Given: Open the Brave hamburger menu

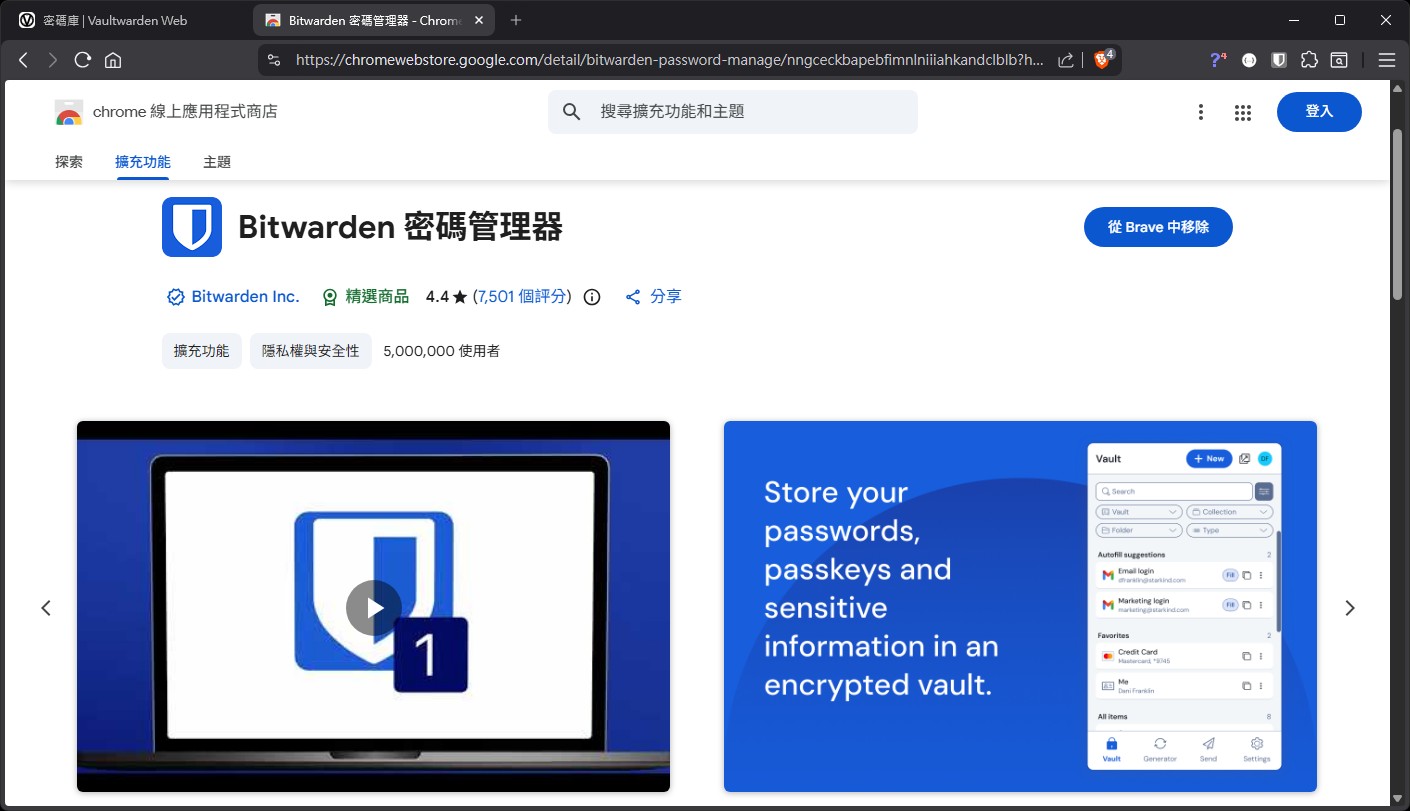Looking at the screenshot, I should [1386, 60].
